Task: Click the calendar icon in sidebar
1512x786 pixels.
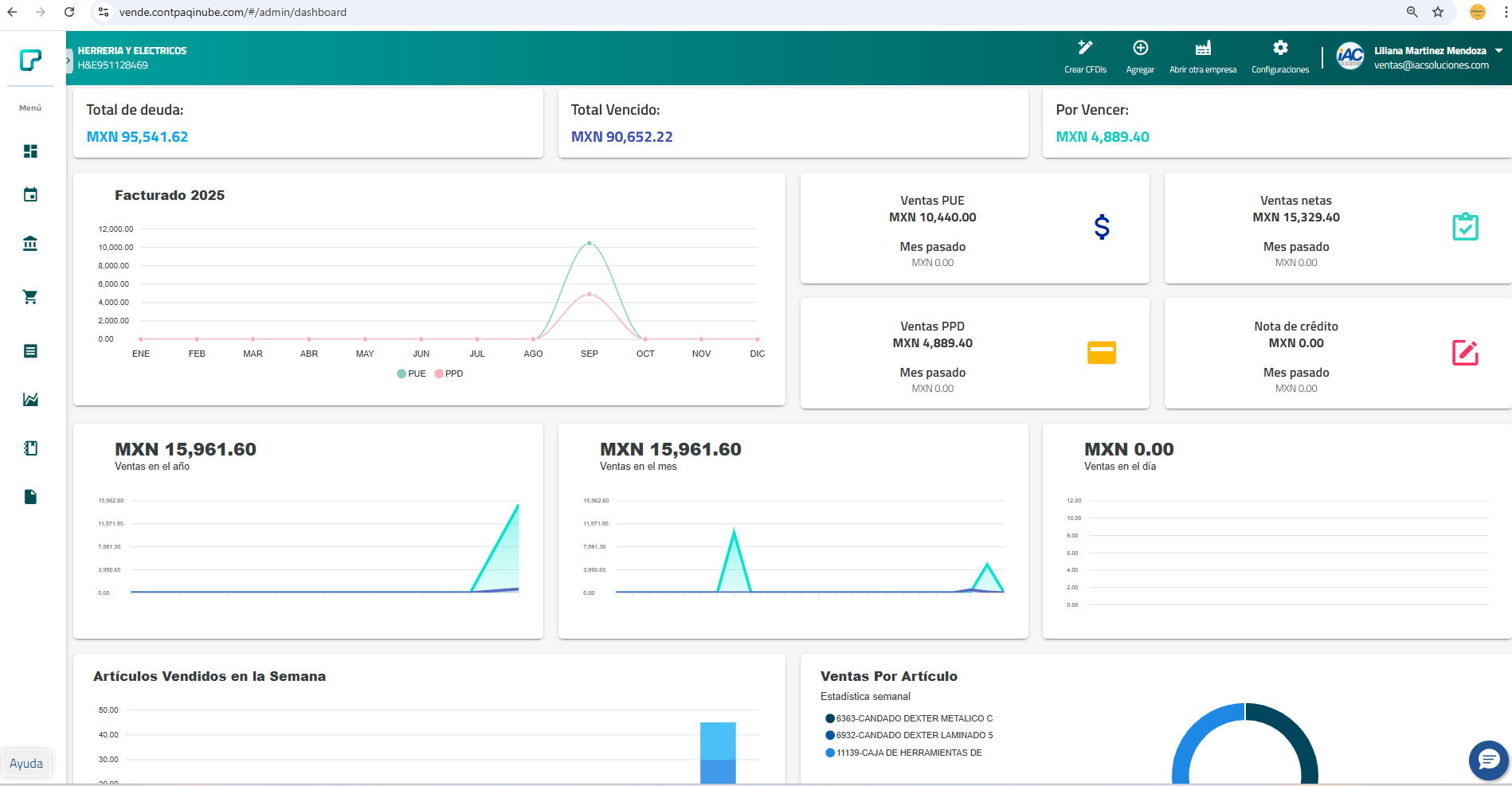Action: tap(30, 195)
